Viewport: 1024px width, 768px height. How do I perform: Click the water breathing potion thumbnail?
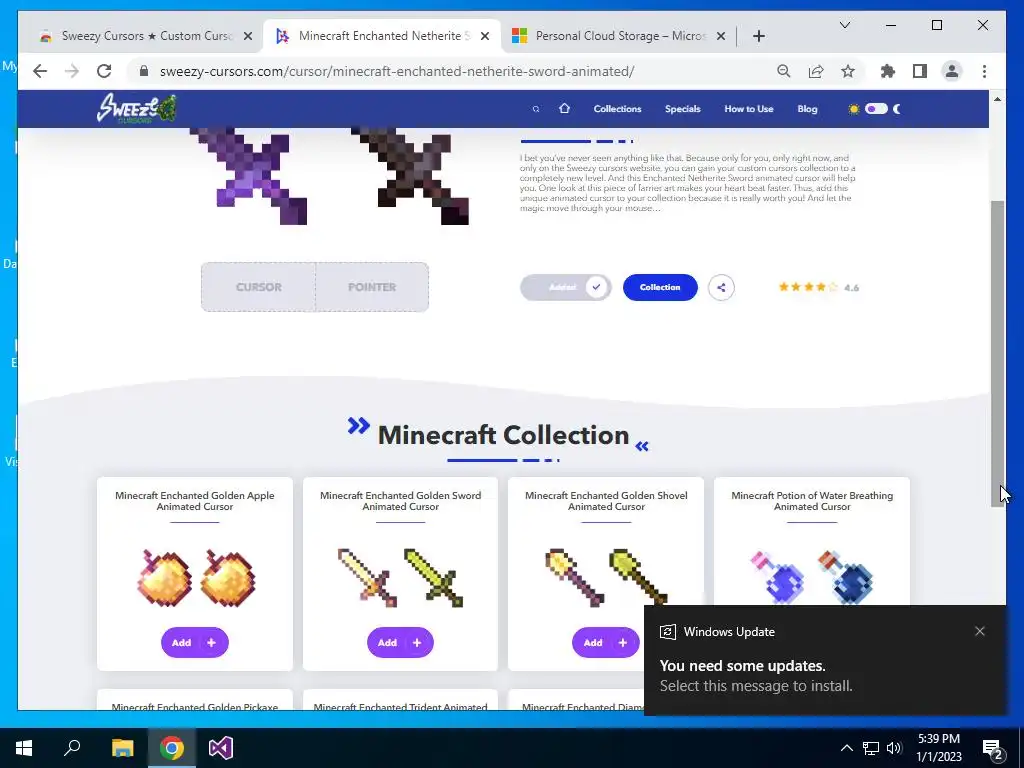812,577
